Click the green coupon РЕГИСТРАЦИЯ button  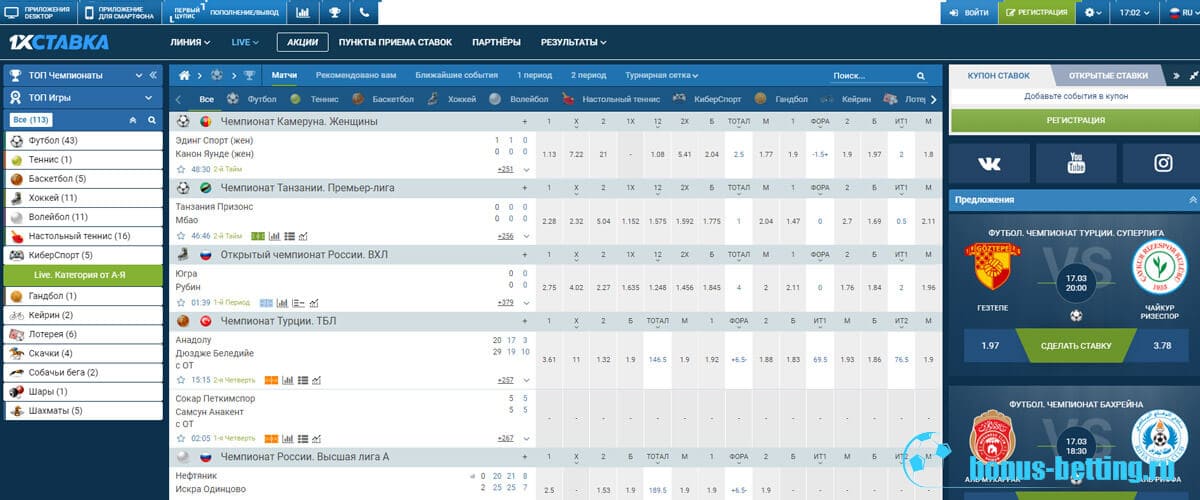point(1075,120)
